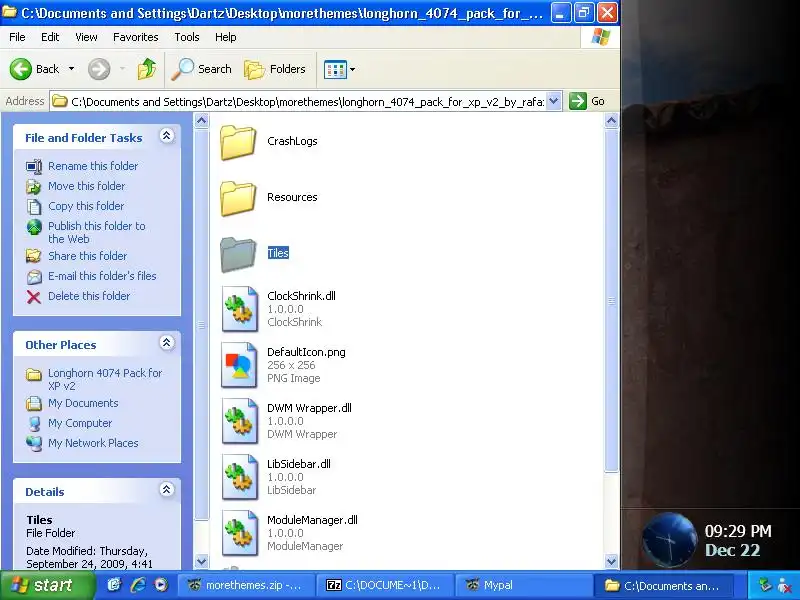Click Move this folder

[x=86, y=186]
